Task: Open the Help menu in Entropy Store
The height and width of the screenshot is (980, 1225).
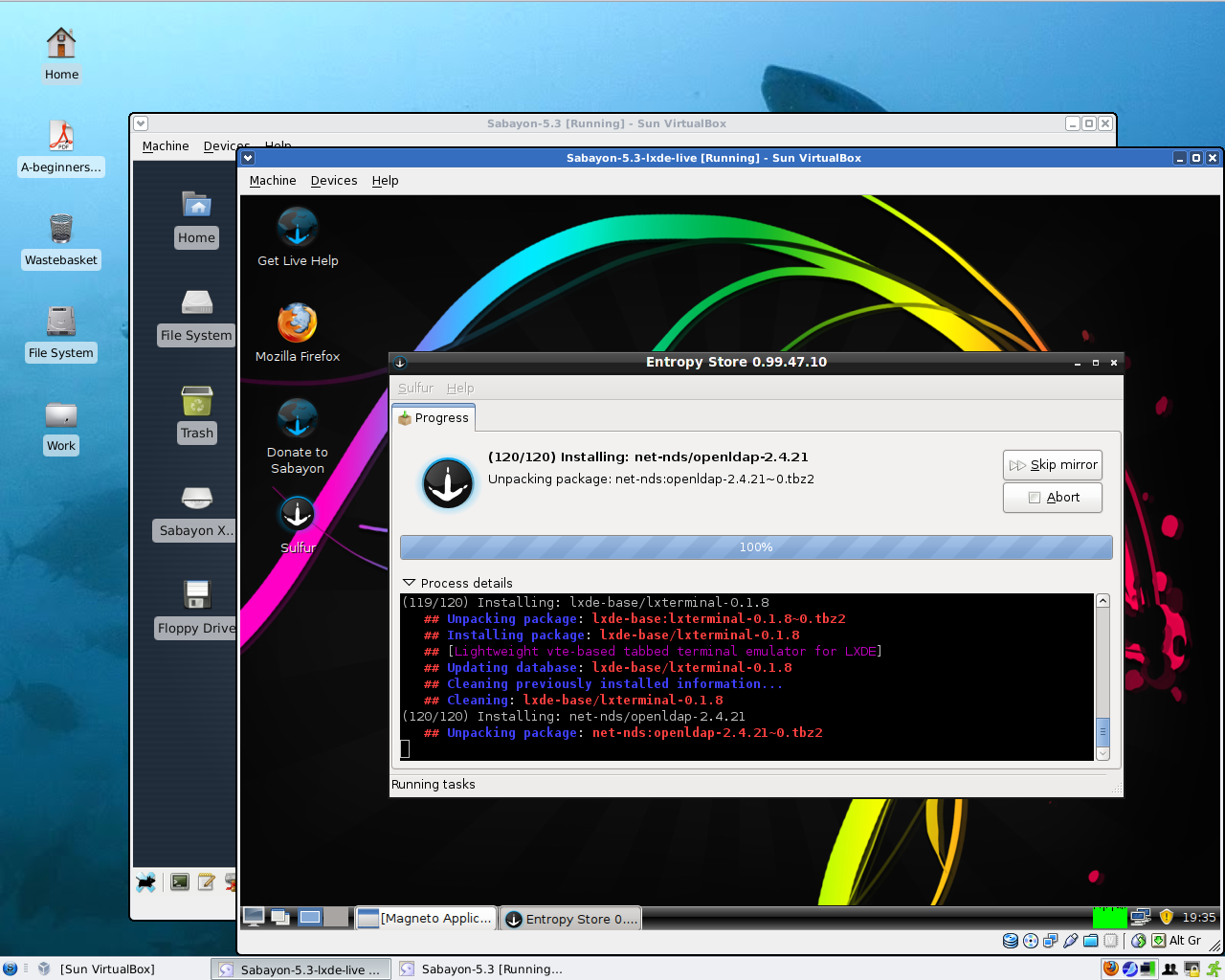Action: point(460,388)
